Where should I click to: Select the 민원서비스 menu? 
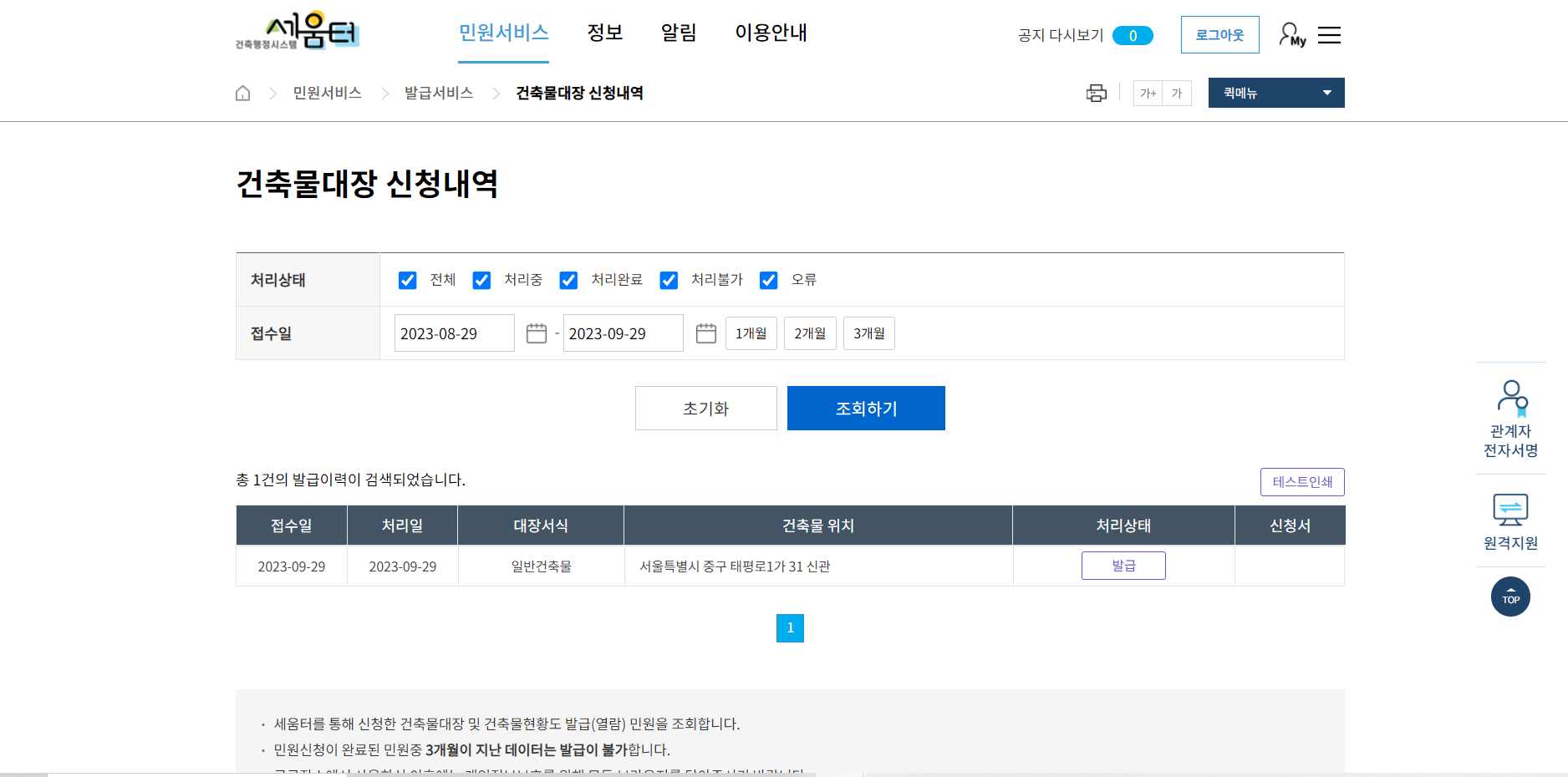point(503,33)
